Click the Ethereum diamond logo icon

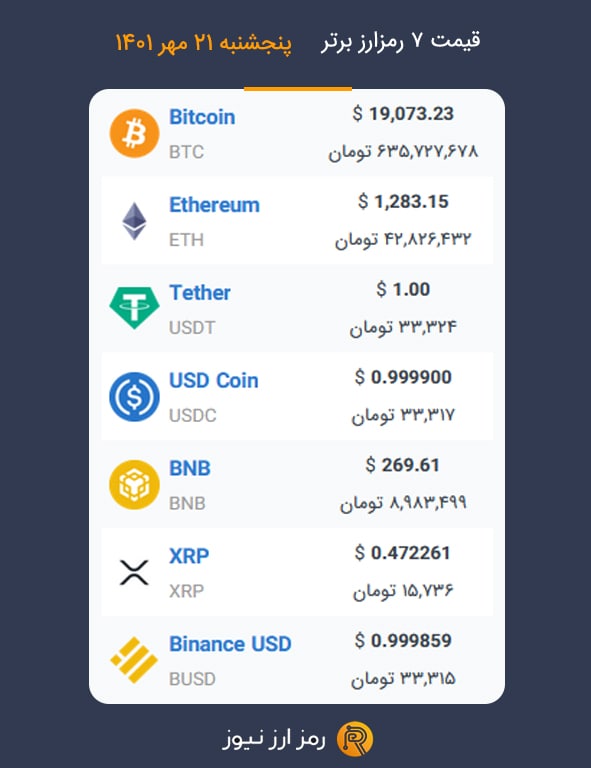point(134,221)
